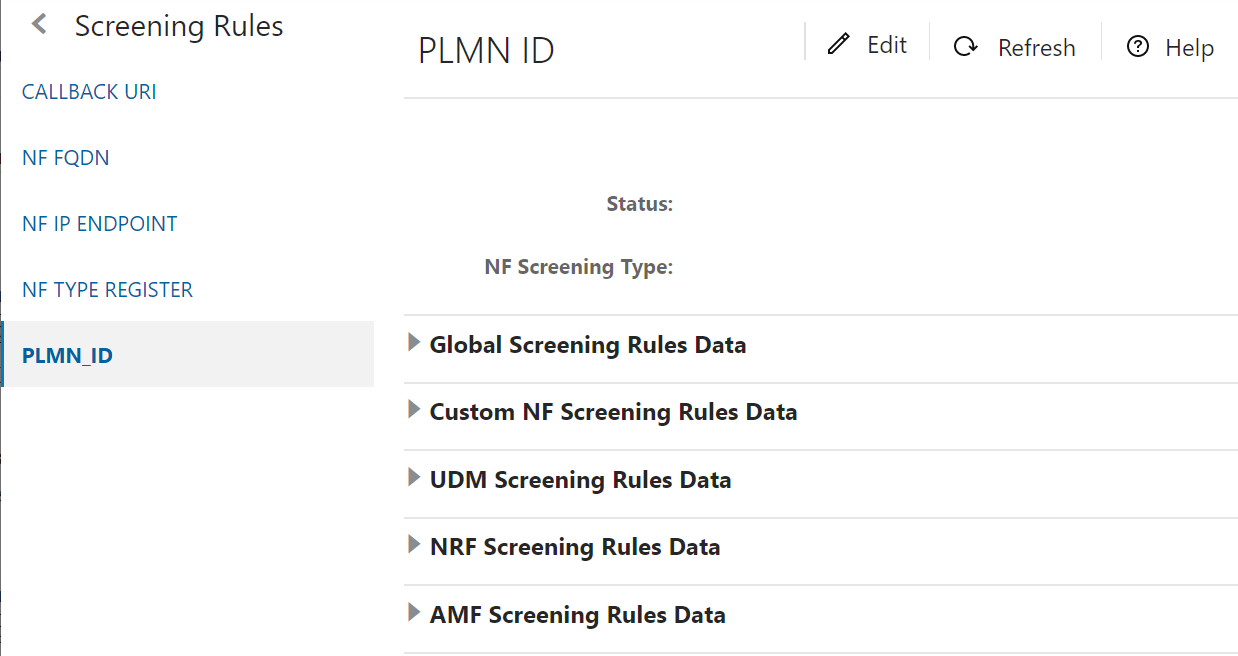Screen dimensions: 1238x656
Task: Select NF TYPE REGISTER rules
Action: point(107,289)
